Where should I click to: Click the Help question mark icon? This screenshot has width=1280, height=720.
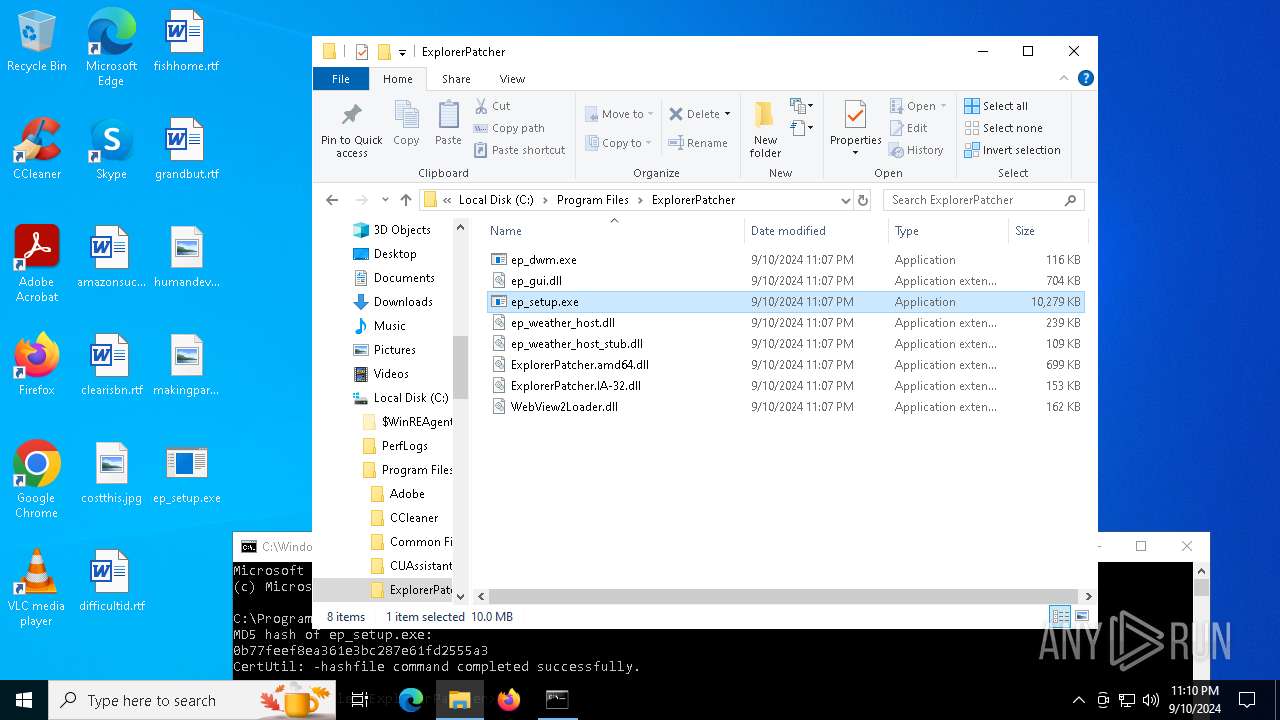[1085, 78]
